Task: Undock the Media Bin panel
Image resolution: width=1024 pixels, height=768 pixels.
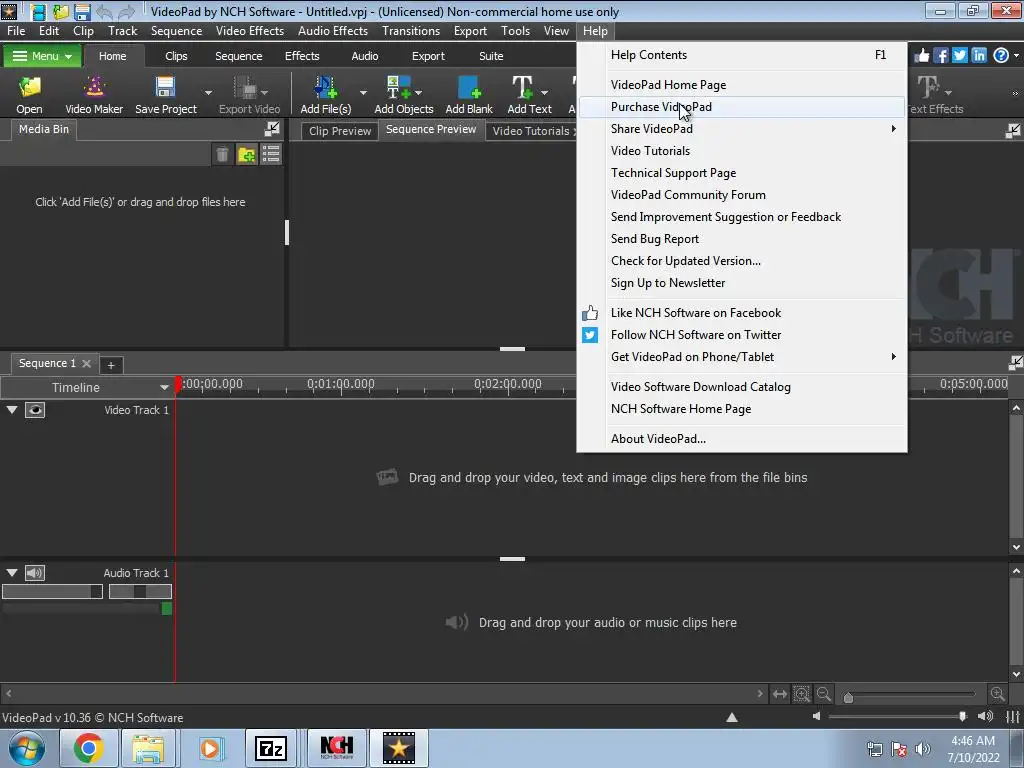Action: tap(272, 129)
